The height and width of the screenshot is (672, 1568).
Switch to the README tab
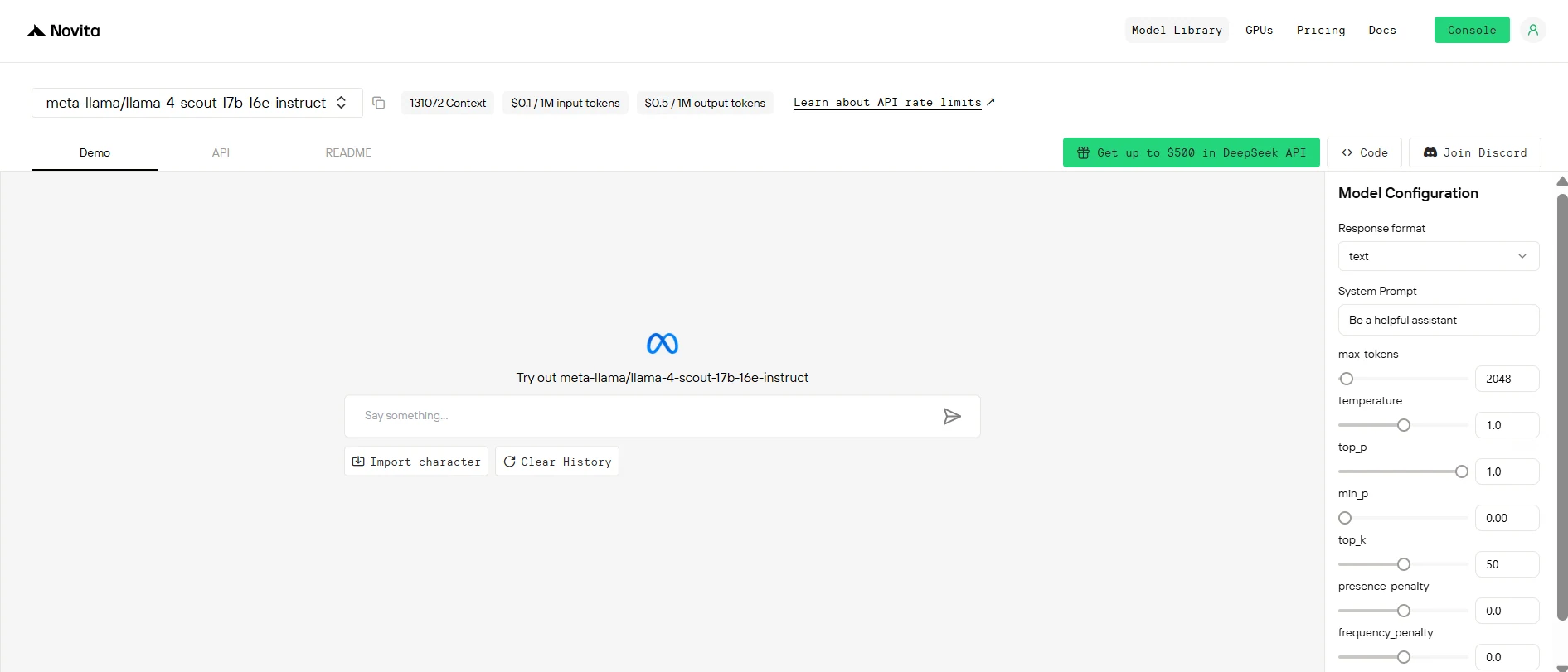348,152
